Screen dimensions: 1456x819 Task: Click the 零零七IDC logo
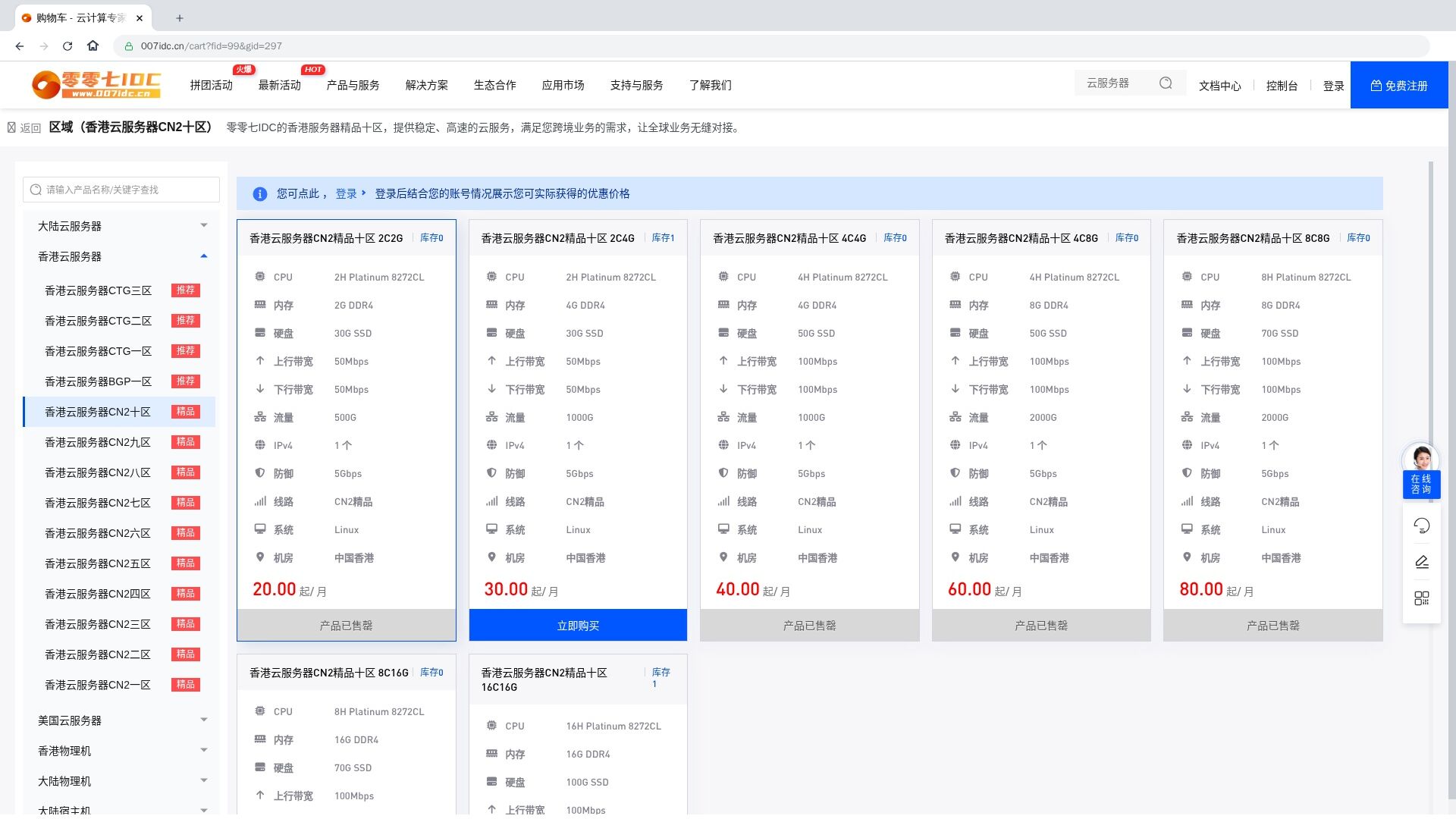click(96, 85)
